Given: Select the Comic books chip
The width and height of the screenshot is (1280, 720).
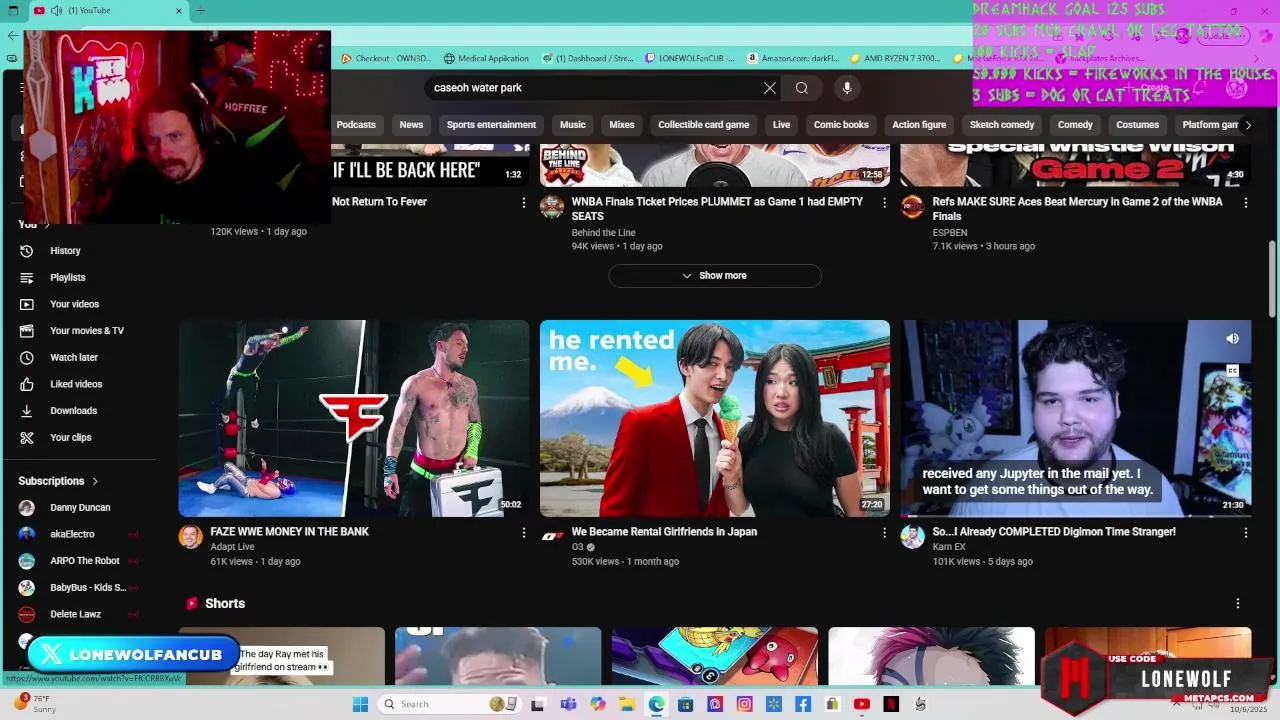Looking at the screenshot, I should click(x=841, y=125).
